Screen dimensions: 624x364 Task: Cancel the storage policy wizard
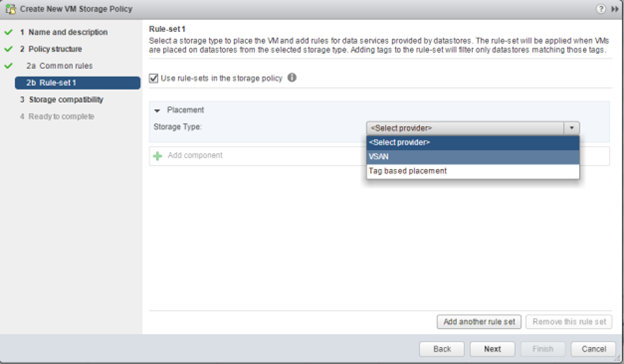[593, 349]
